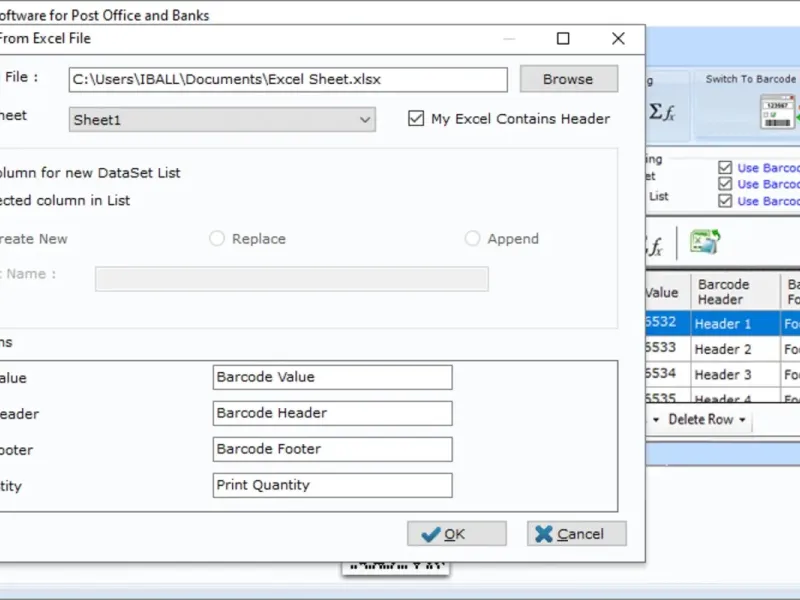Viewport: 800px width, 600px height.
Task: Cancel the Excel import dialog
Action: [577, 534]
